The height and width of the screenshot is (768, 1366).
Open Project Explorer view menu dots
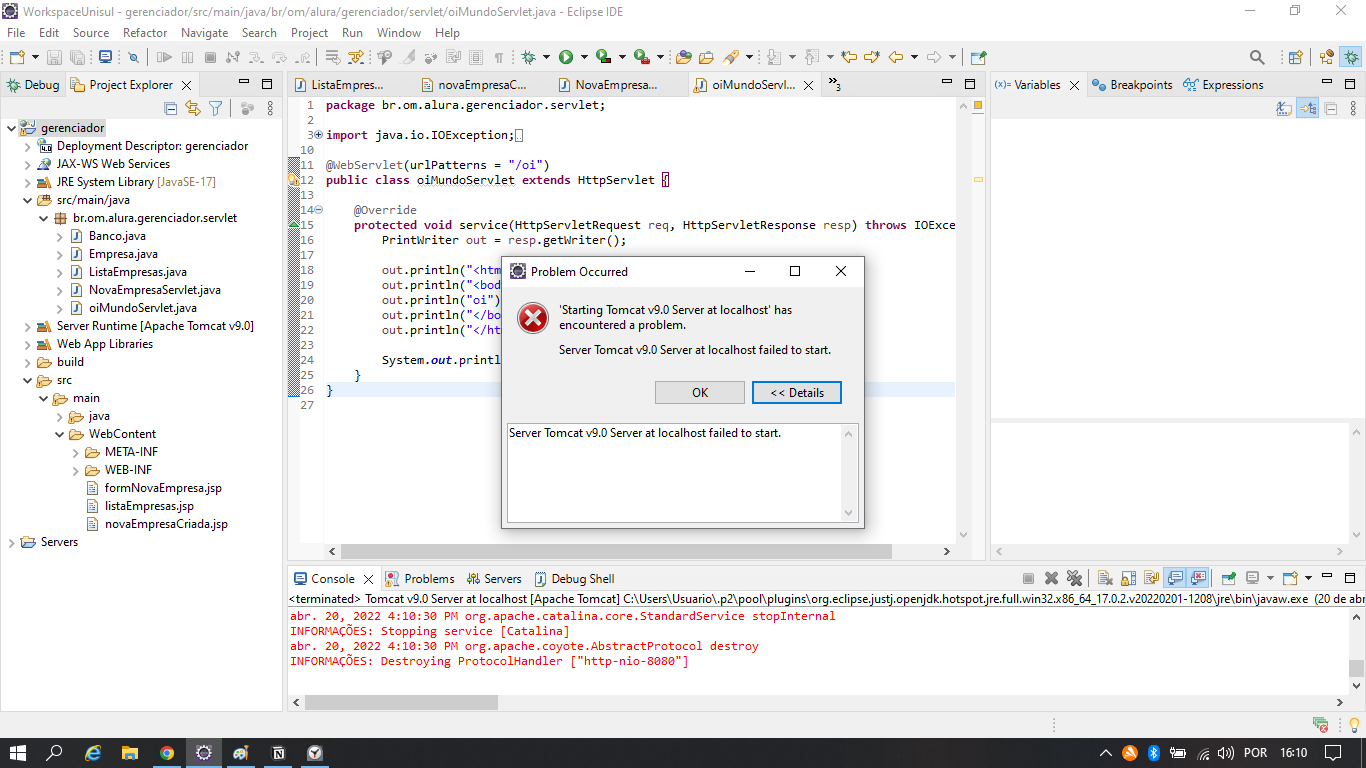point(269,108)
